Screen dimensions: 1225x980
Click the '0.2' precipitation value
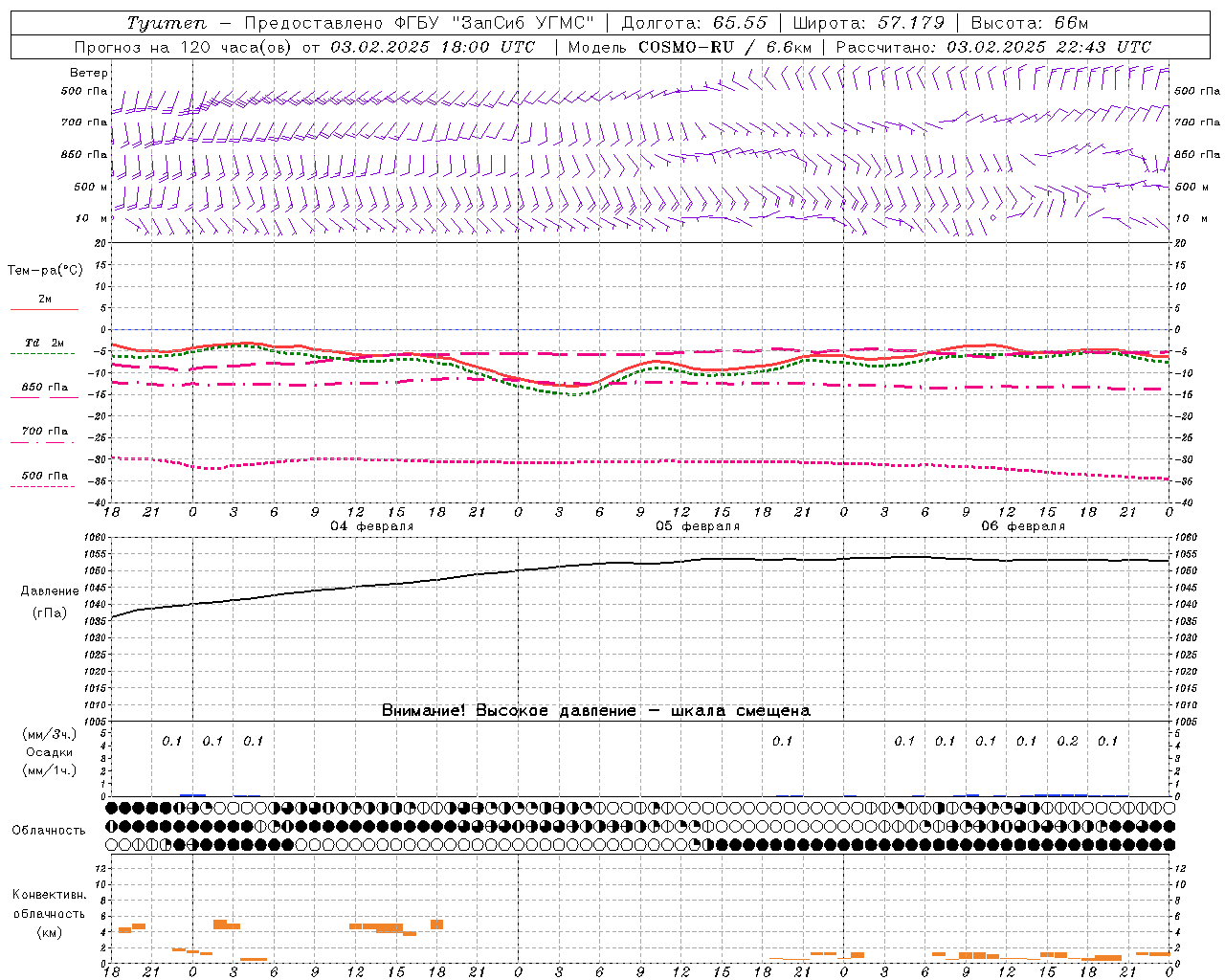[x=1067, y=742]
